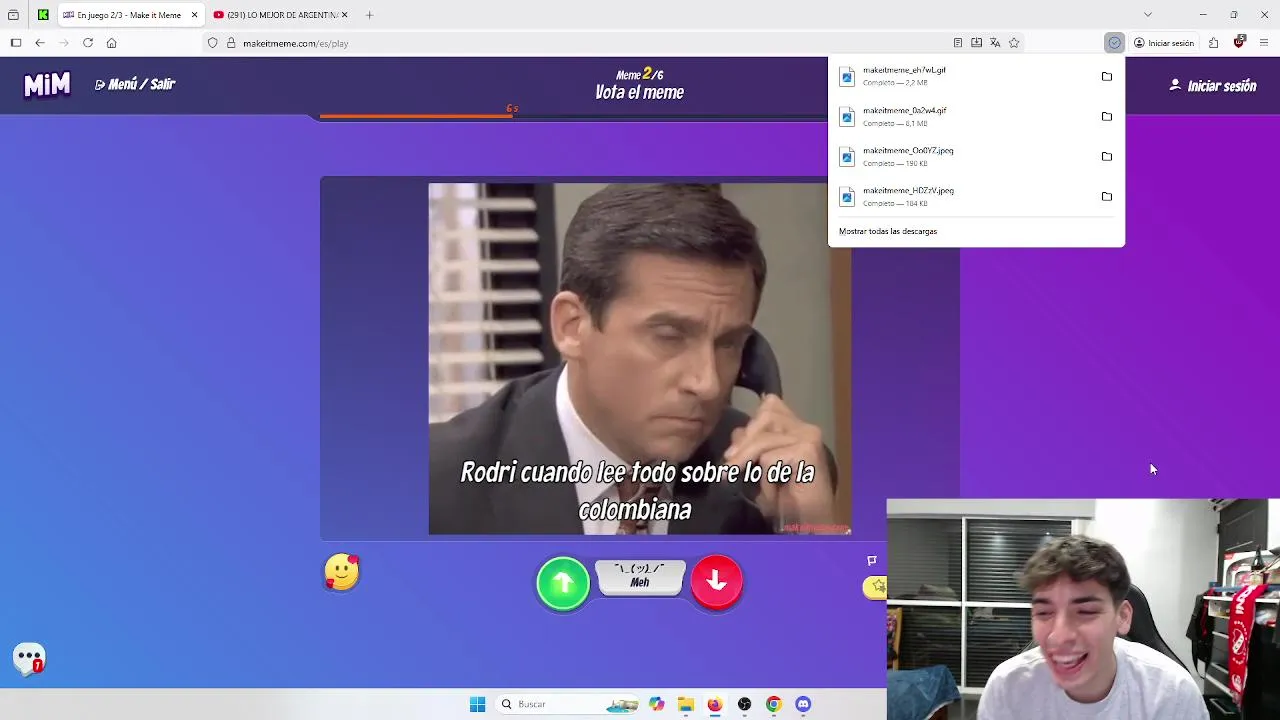Image resolution: width=1280 pixels, height=720 pixels.
Task: Open the smiley emoji reaction picker
Action: 341,573
